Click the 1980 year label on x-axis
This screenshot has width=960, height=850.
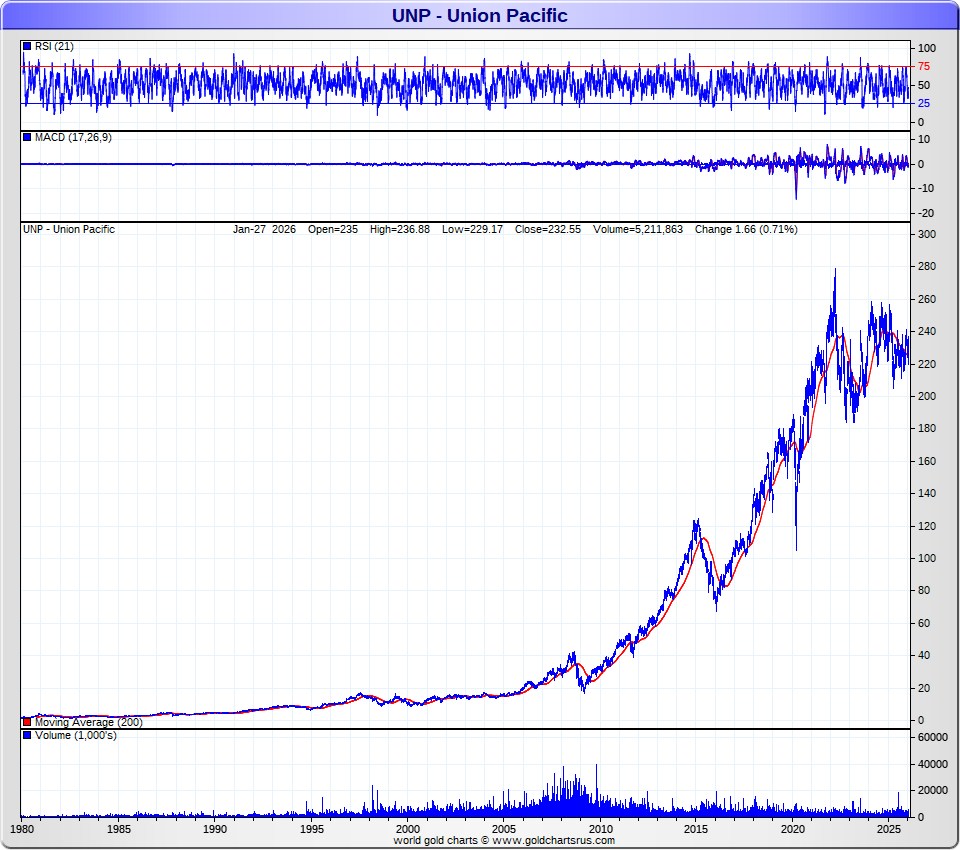click(22, 829)
